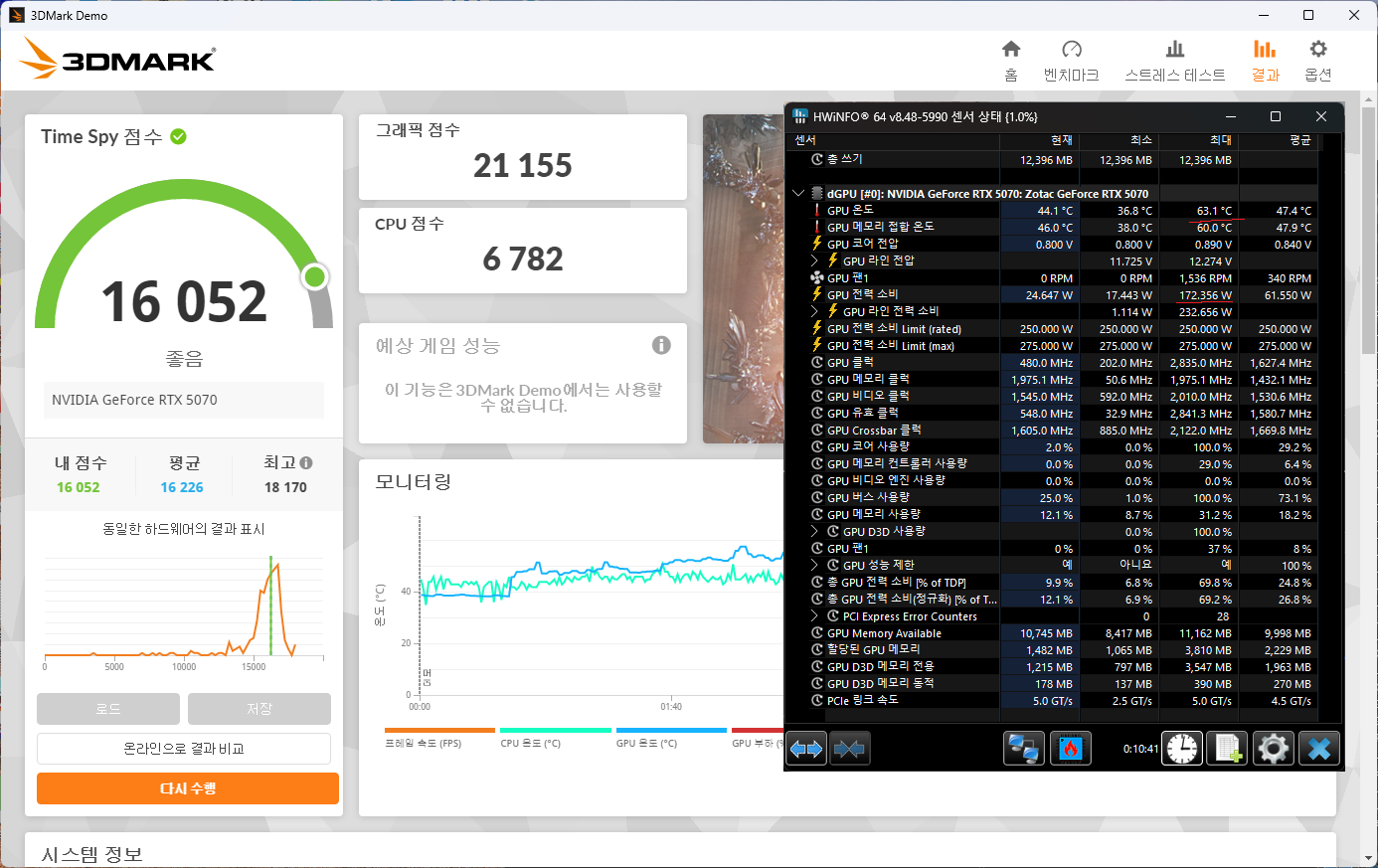Click the 3DMark logo
Screen dimensions: 1378x868
point(117,59)
